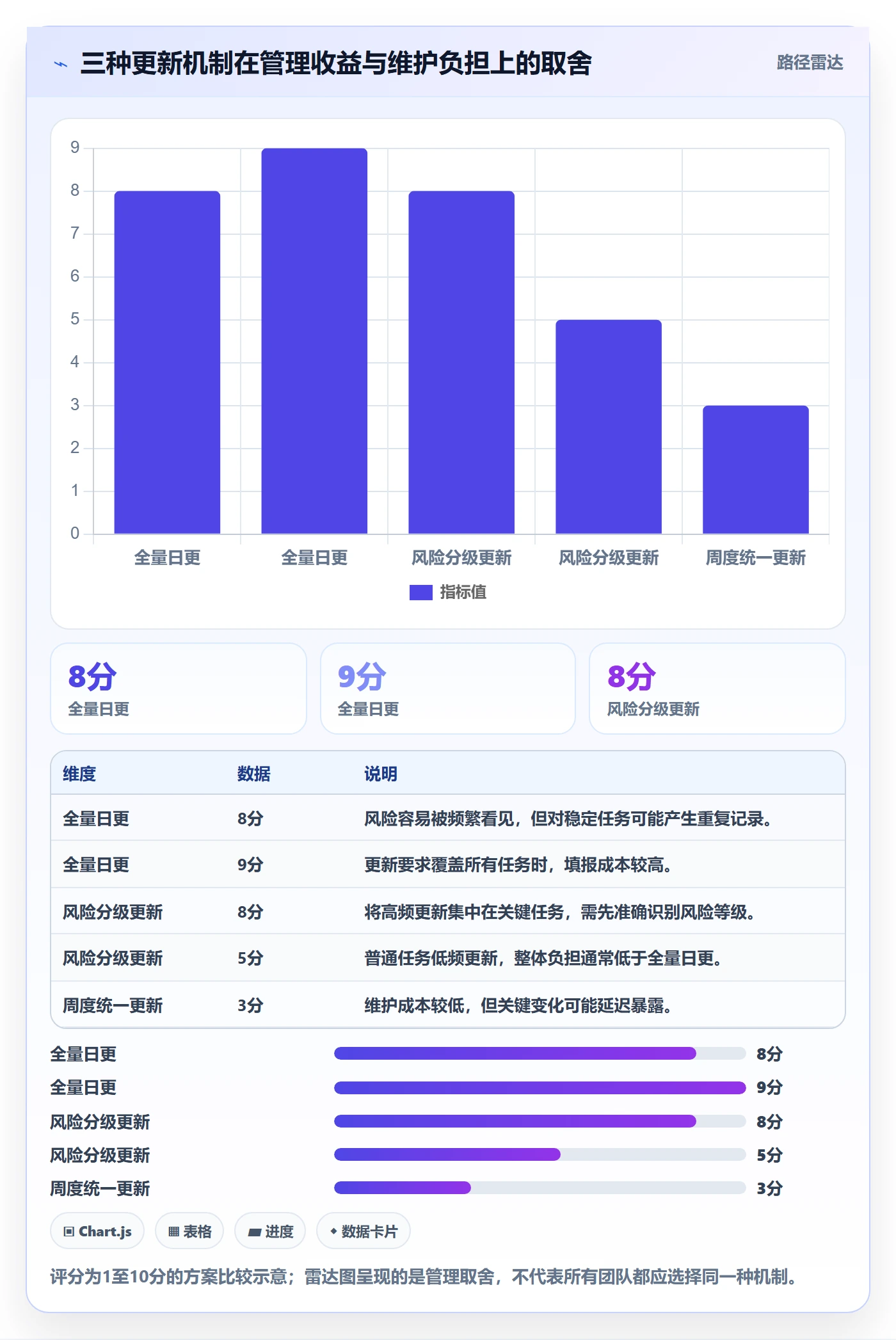The width and height of the screenshot is (896, 1340).
Task: Click table text 维护成本较低，但关键变化可能延迟暴露。
Action: (518, 1005)
